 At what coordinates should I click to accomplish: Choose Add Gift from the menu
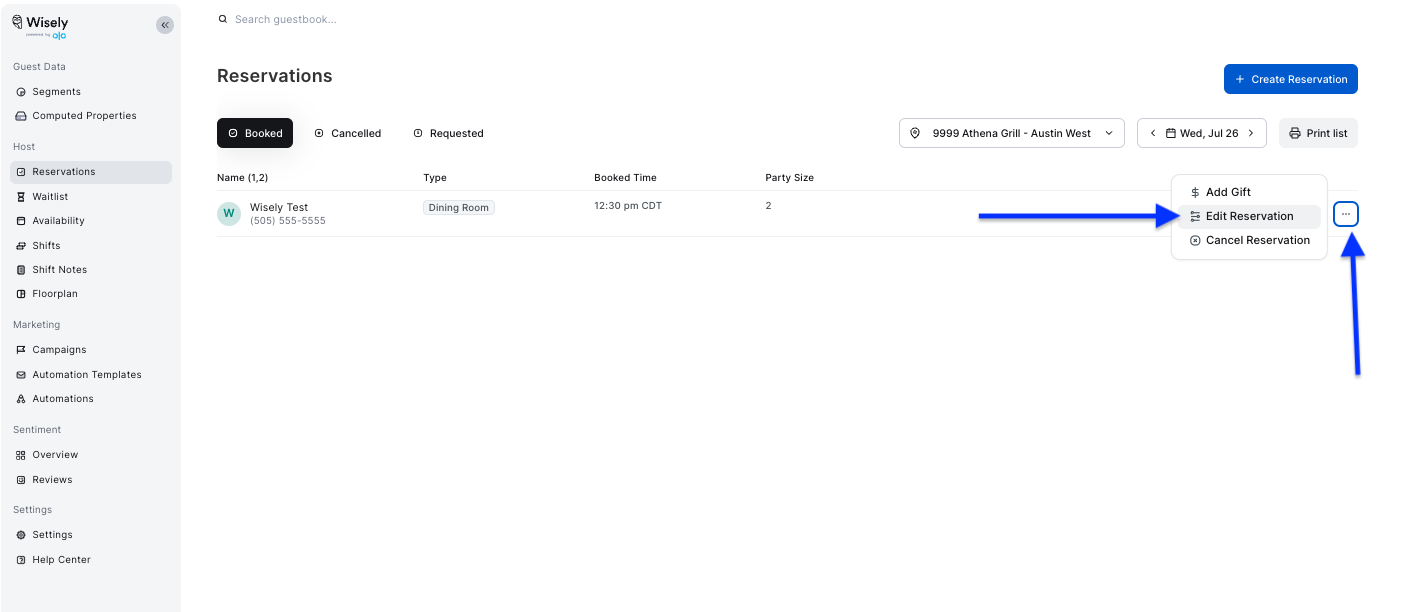[1249, 192]
